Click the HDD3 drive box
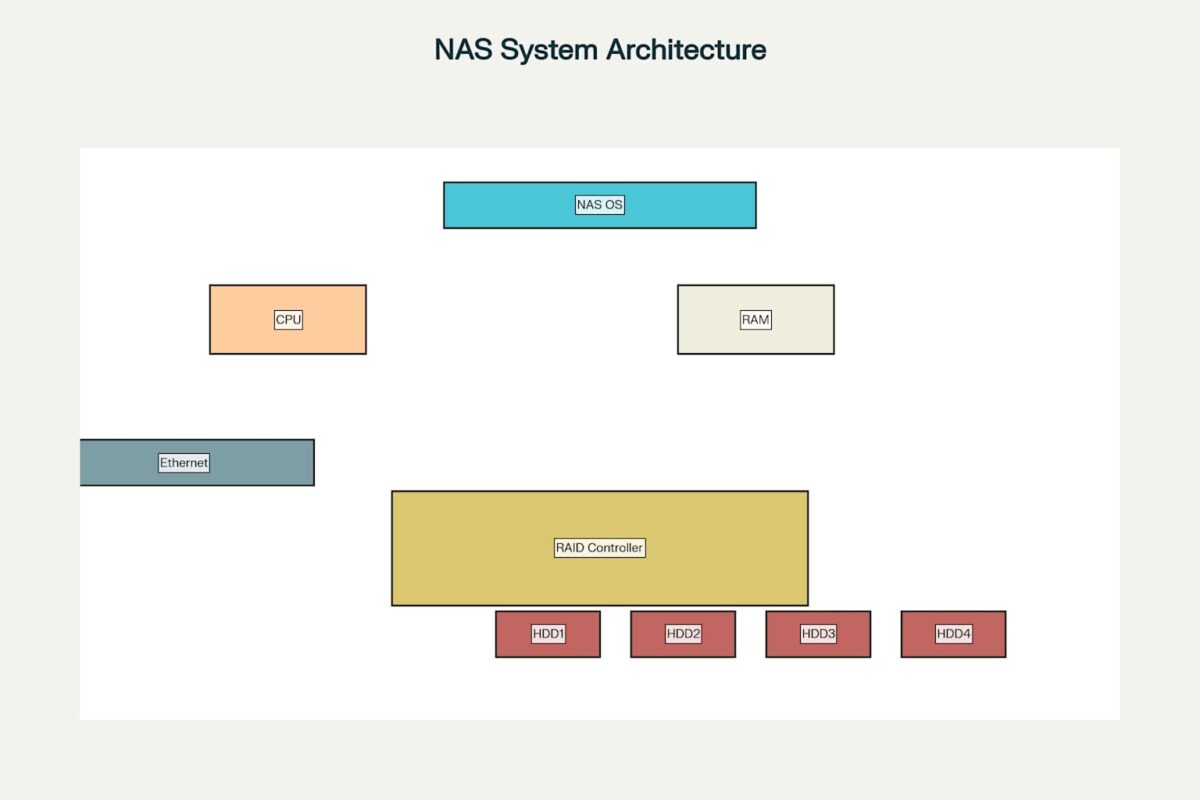The image size is (1200, 800). (x=818, y=634)
